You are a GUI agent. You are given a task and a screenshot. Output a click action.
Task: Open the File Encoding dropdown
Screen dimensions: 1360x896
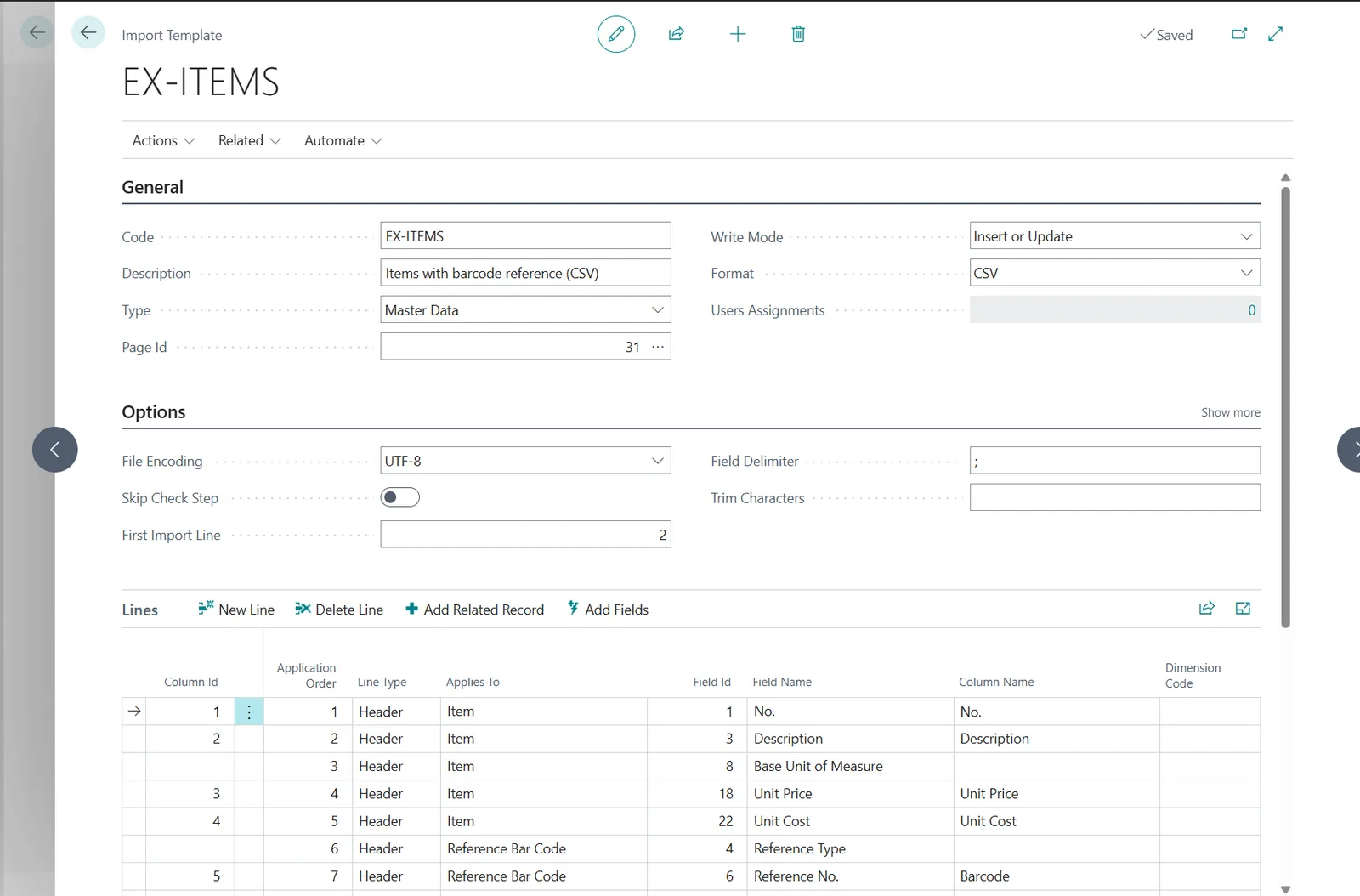tap(658, 461)
